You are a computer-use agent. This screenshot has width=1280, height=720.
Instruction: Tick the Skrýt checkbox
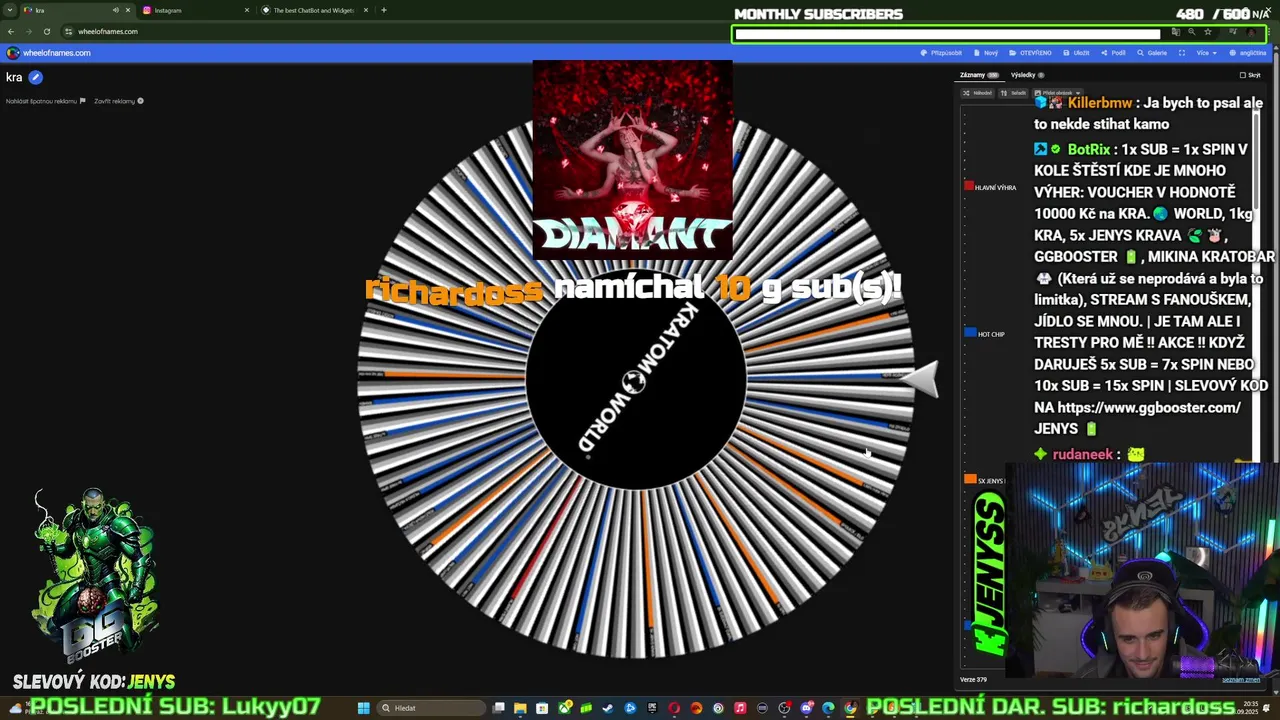pos(1245,75)
